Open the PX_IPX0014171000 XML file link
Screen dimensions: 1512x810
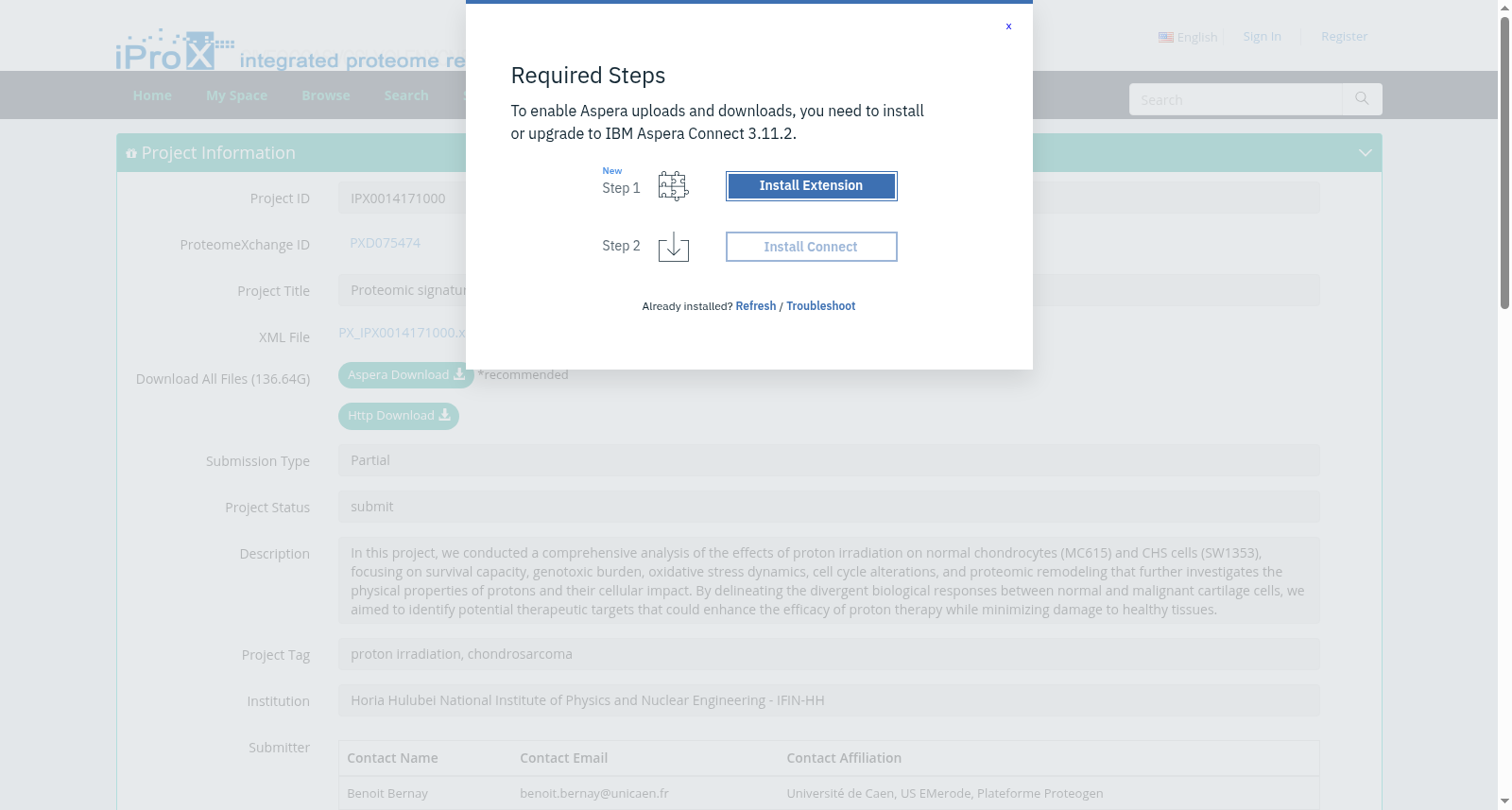[x=402, y=333]
